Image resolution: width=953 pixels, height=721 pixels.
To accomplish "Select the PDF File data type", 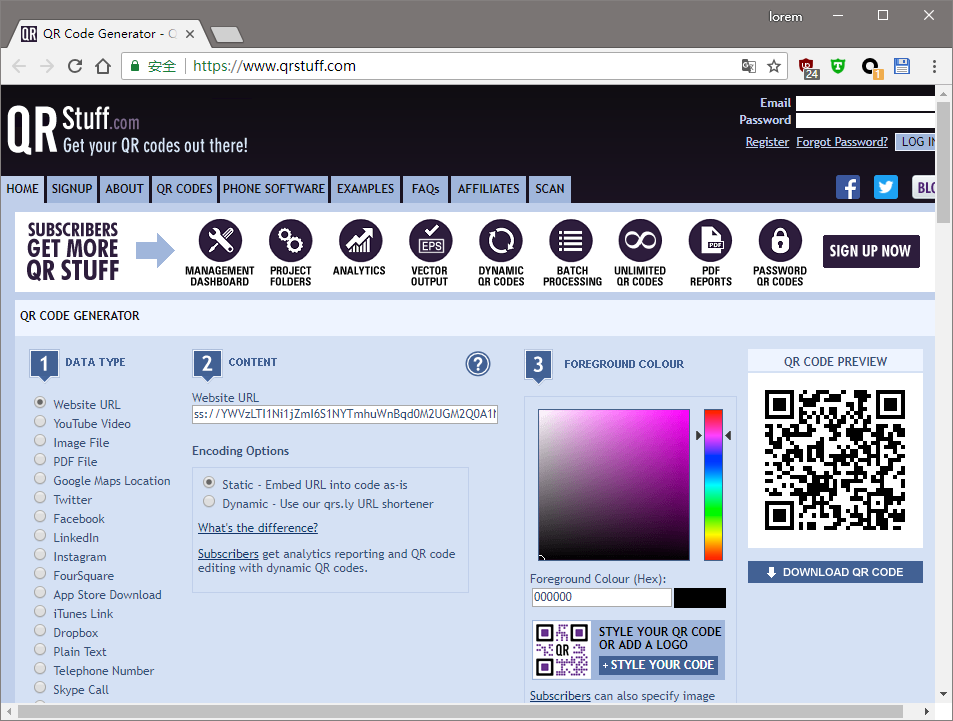I will 40,459.
